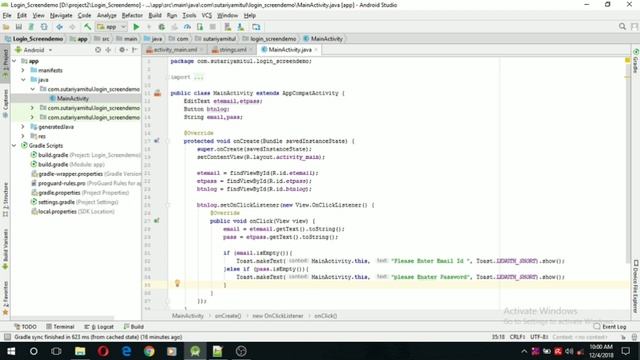
Task: Click CRLF line separator in status bar
Action: tap(517, 337)
